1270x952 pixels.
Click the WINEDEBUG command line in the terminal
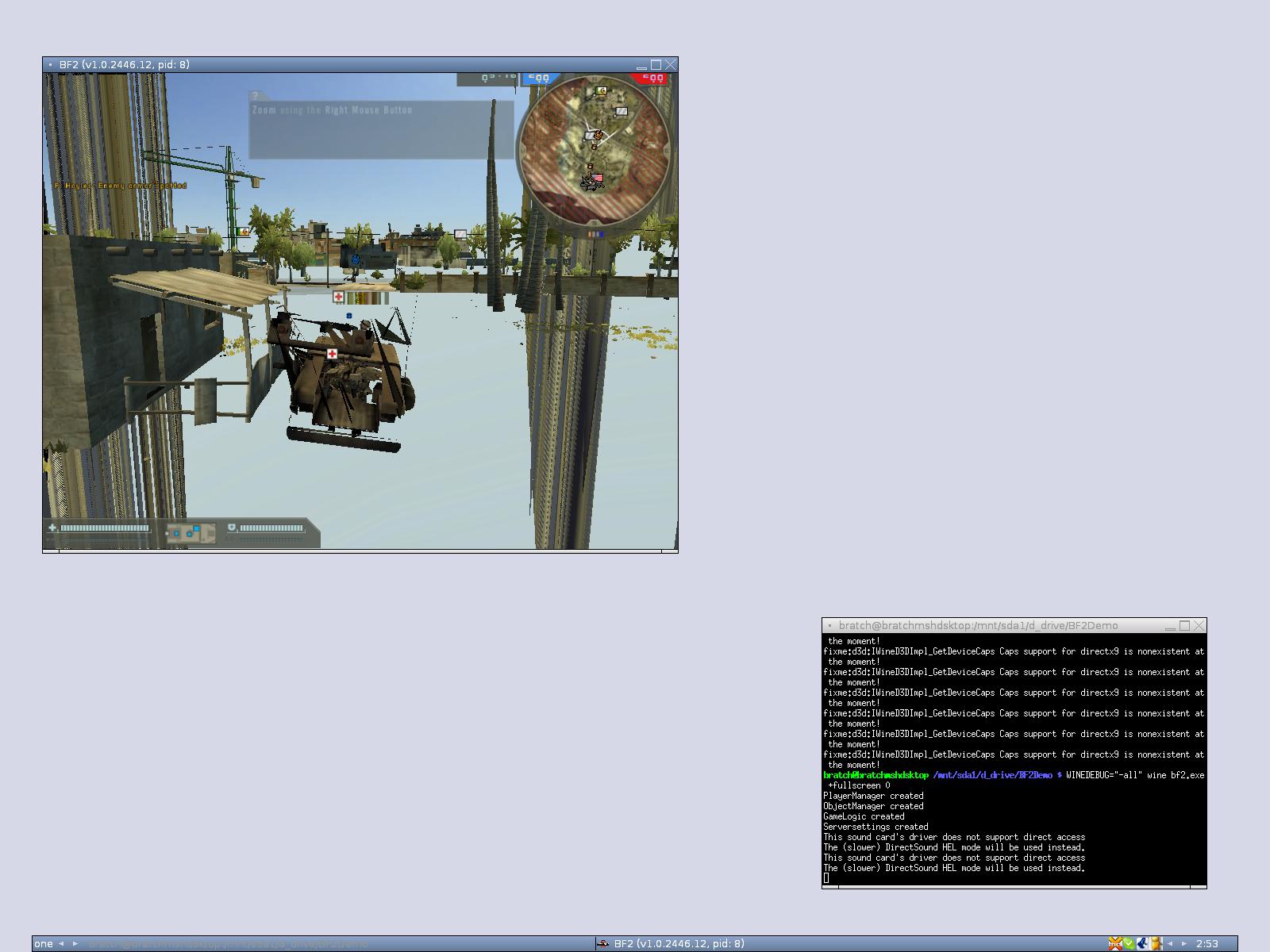point(1014,780)
